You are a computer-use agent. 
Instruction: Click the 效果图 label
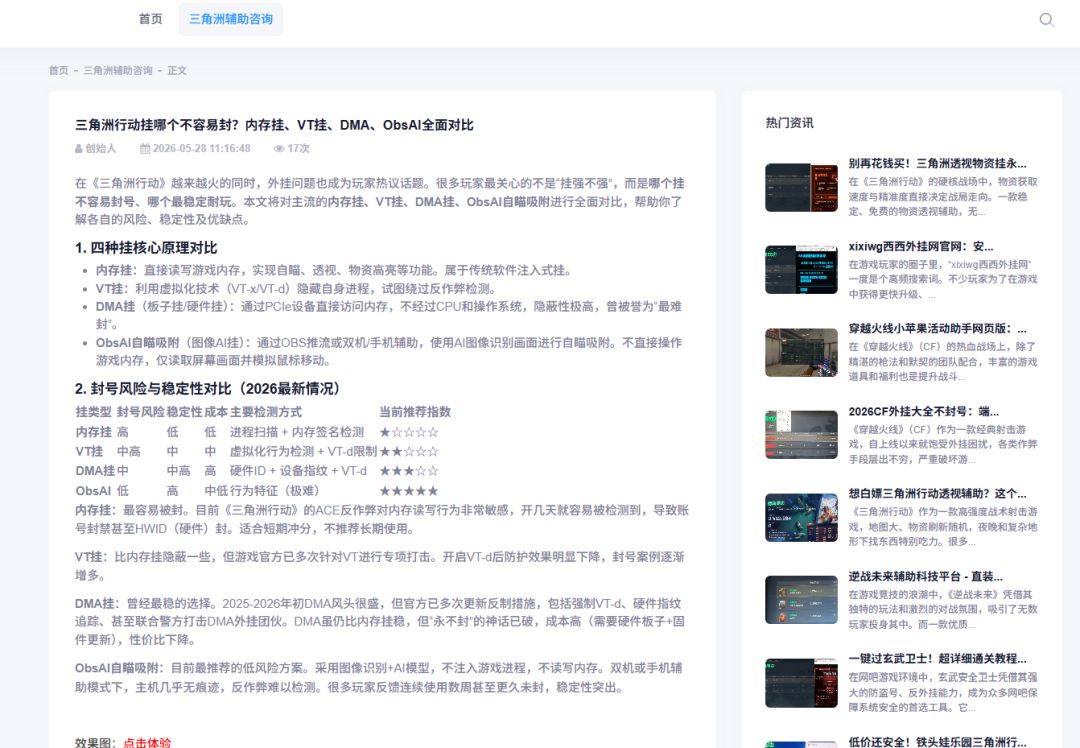(x=98, y=742)
